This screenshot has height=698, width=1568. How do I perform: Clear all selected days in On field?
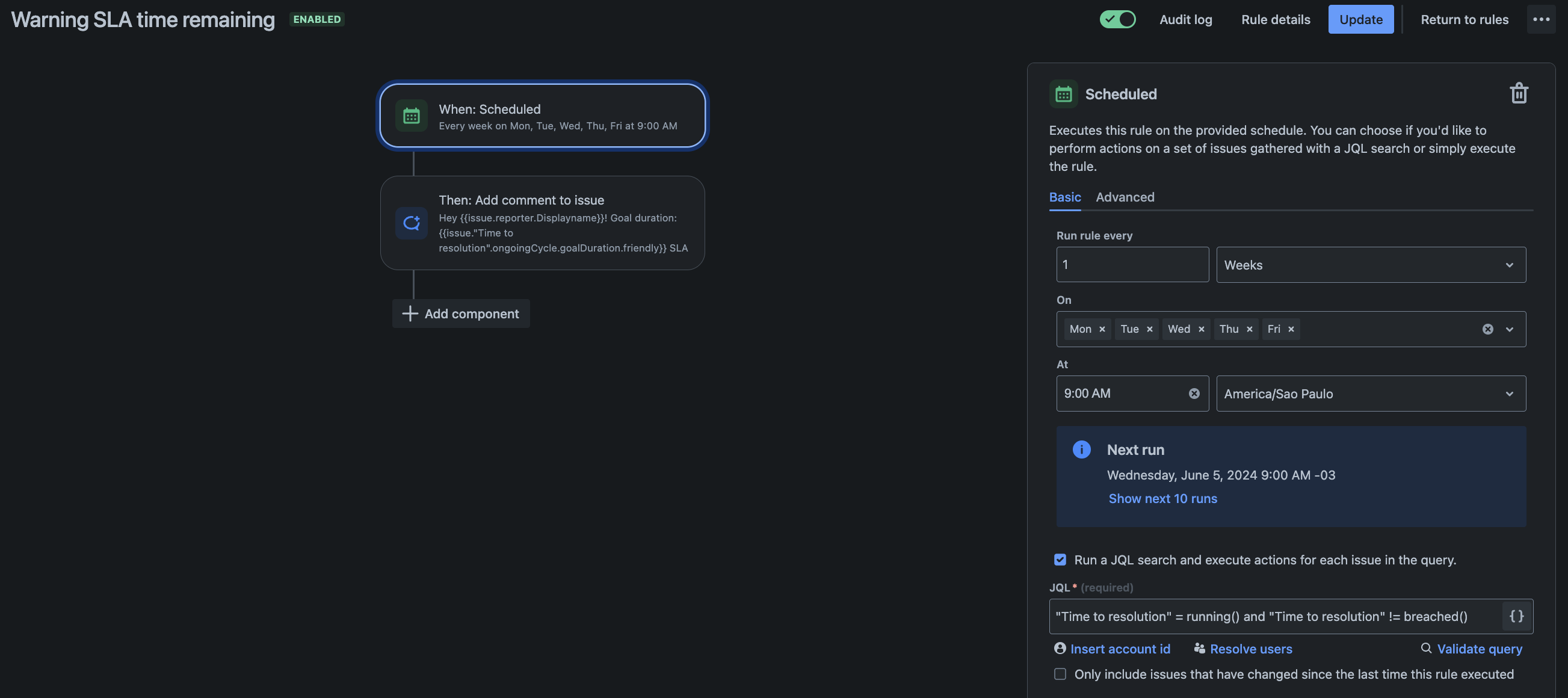point(1487,329)
